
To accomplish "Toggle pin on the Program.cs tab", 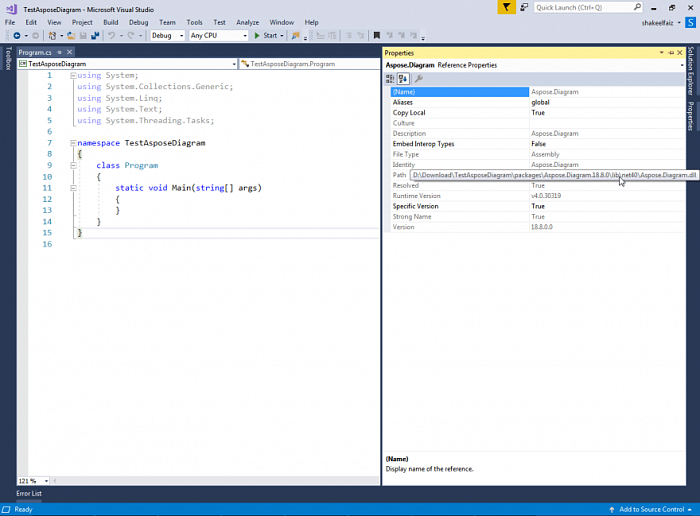I will coord(59,52).
